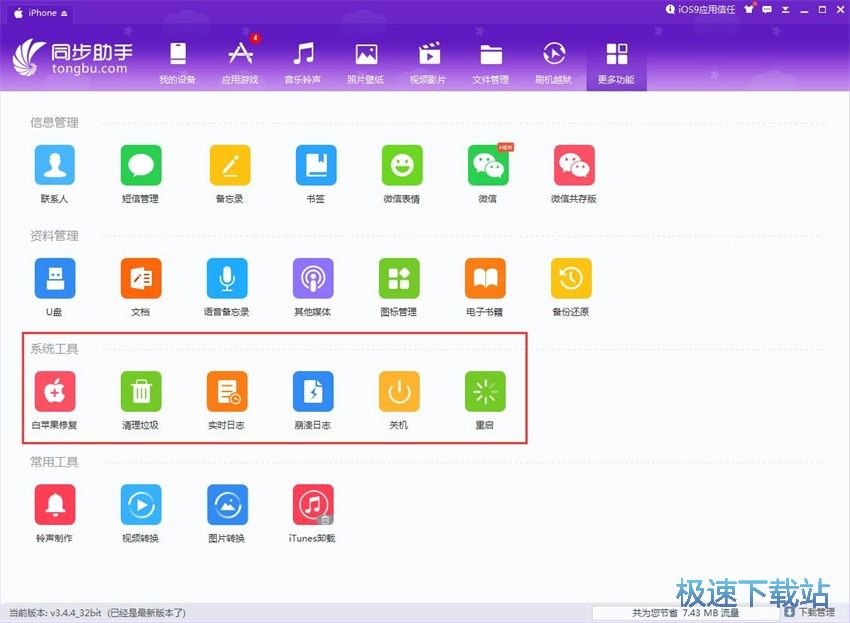Switch to 照片壁纸 tab
The image size is (850, 623).
pos(366,63)
